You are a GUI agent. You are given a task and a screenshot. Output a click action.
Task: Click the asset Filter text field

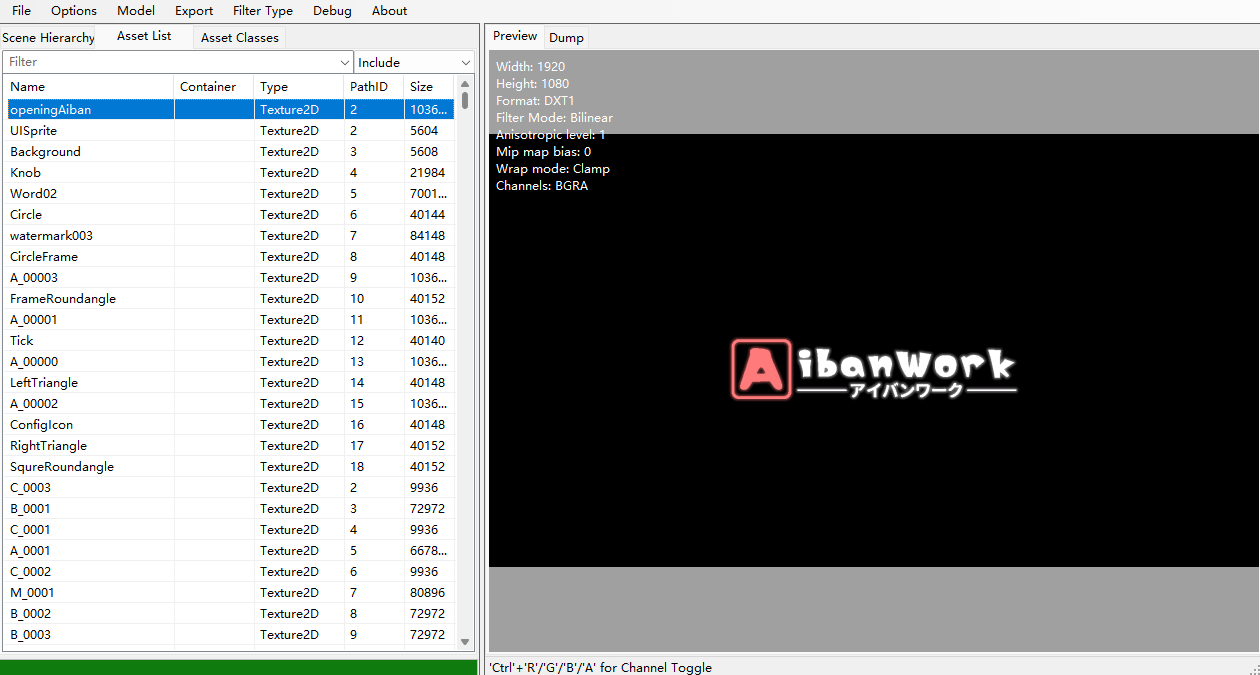click(170, 62)
